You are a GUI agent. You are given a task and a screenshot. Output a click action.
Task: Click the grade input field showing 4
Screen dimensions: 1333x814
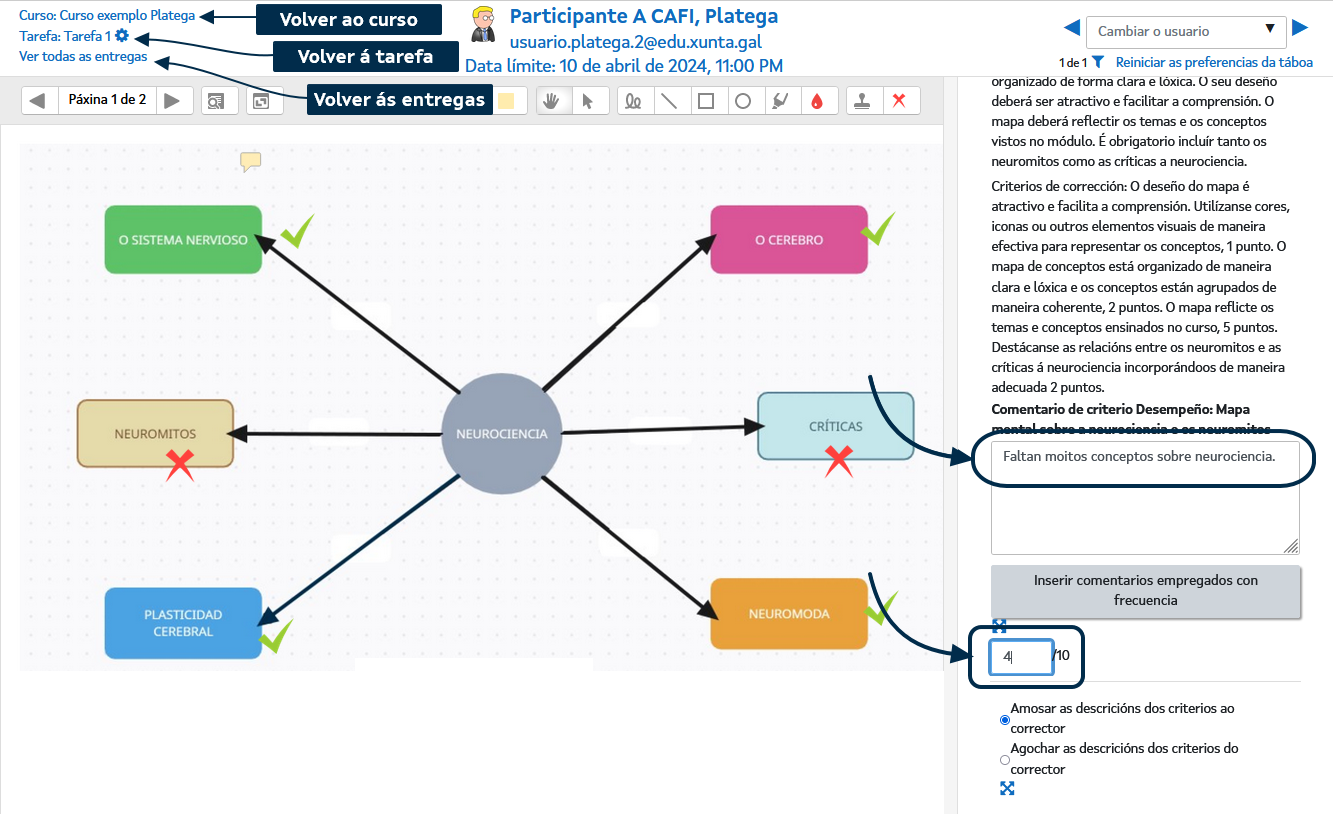1020,657
